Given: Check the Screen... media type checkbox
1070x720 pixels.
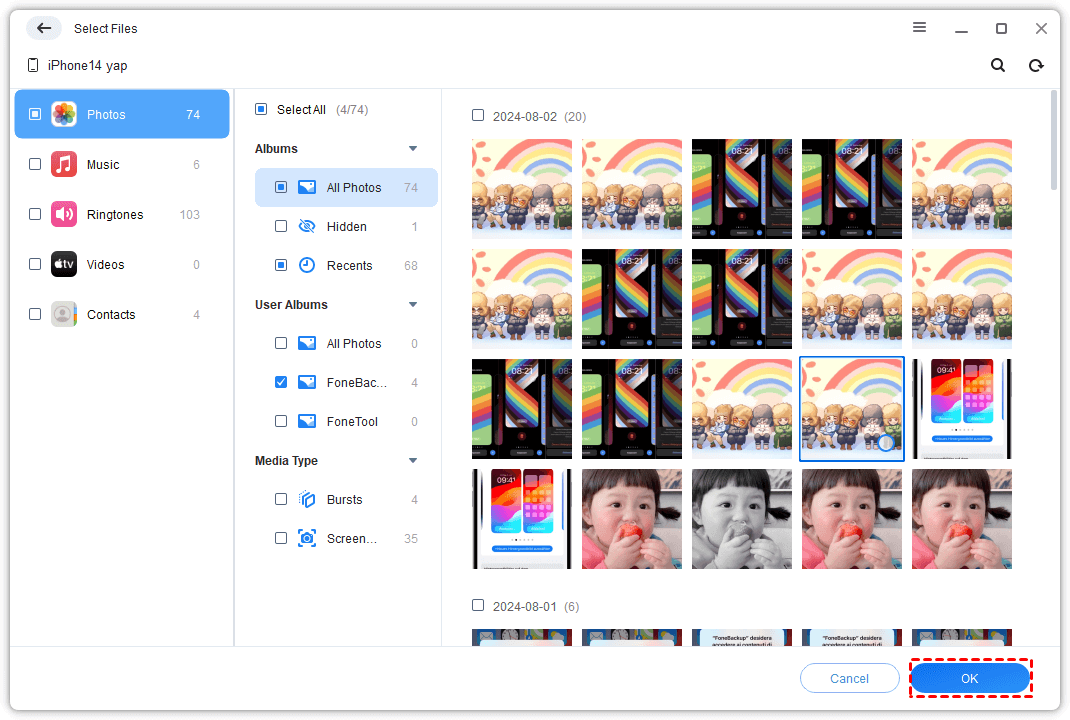Looking at the screenshot, I should [280, 538].
